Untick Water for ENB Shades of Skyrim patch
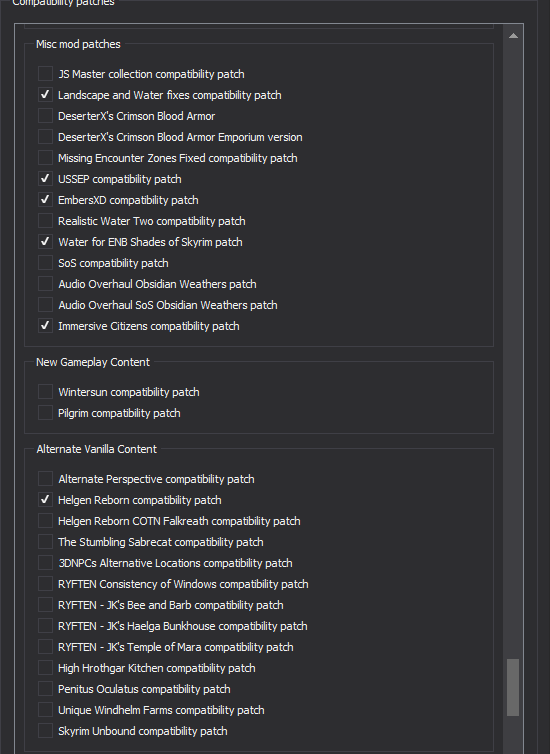This screenshot has width=550, height=754. [45, 242]
